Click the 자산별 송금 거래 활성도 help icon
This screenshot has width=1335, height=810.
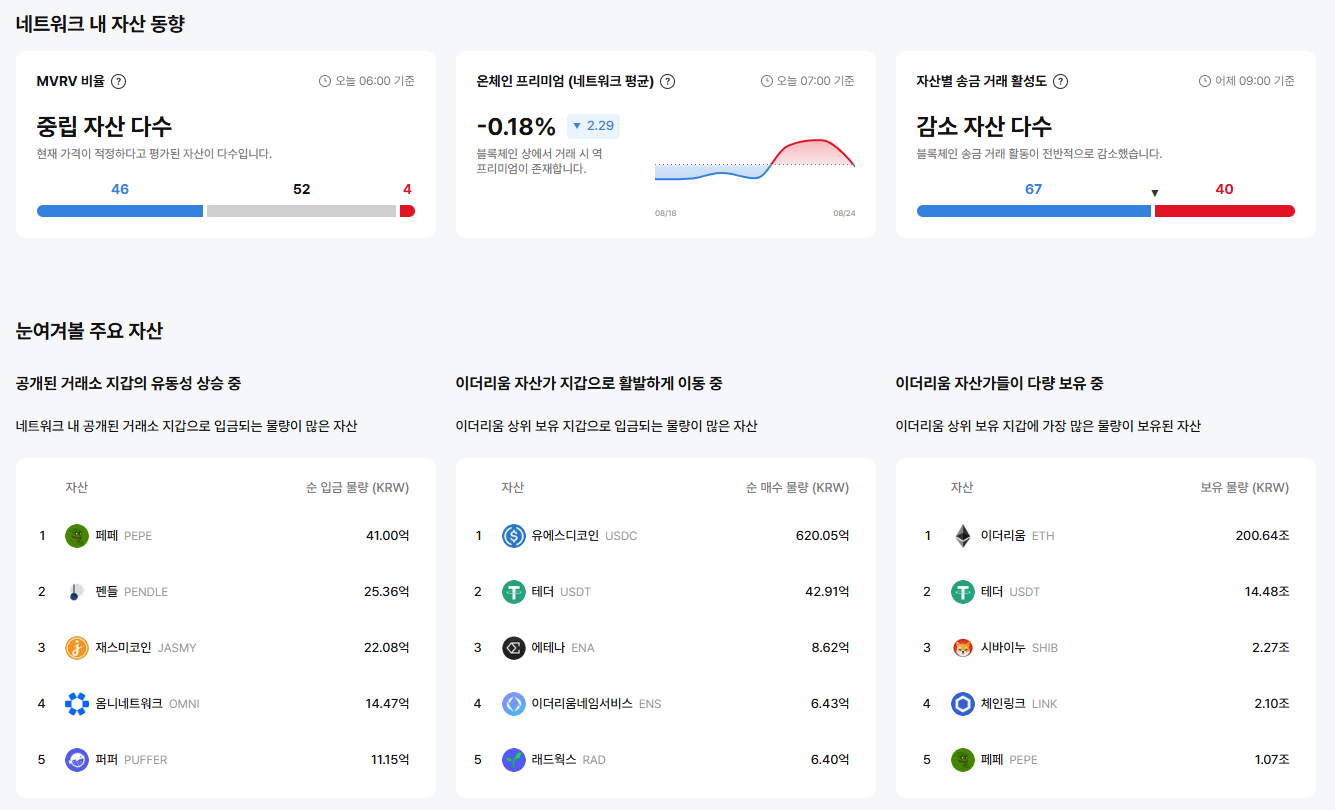click(x=1061, y=81)
